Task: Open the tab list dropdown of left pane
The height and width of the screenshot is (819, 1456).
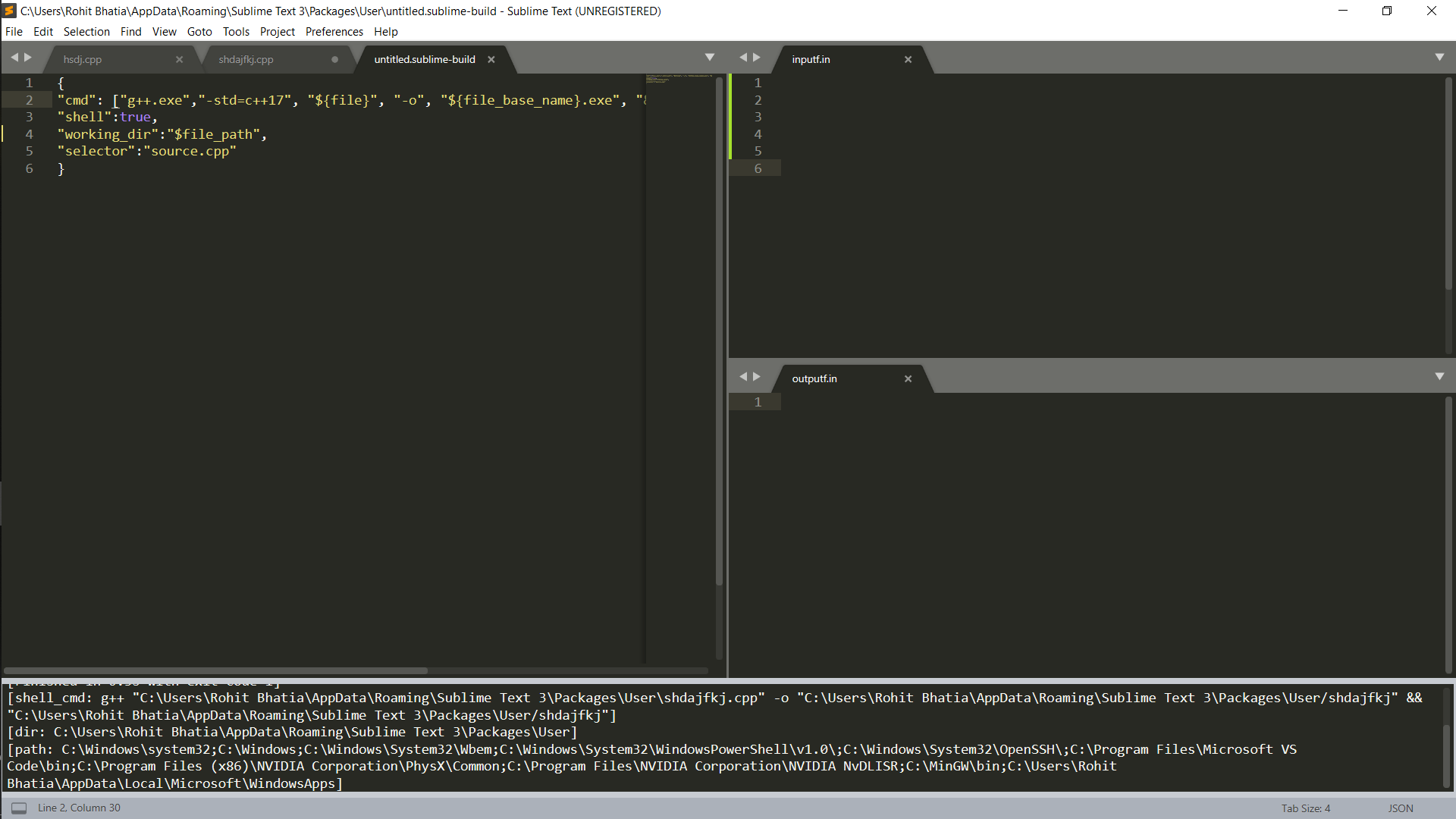Action: [x=710, y=58]
